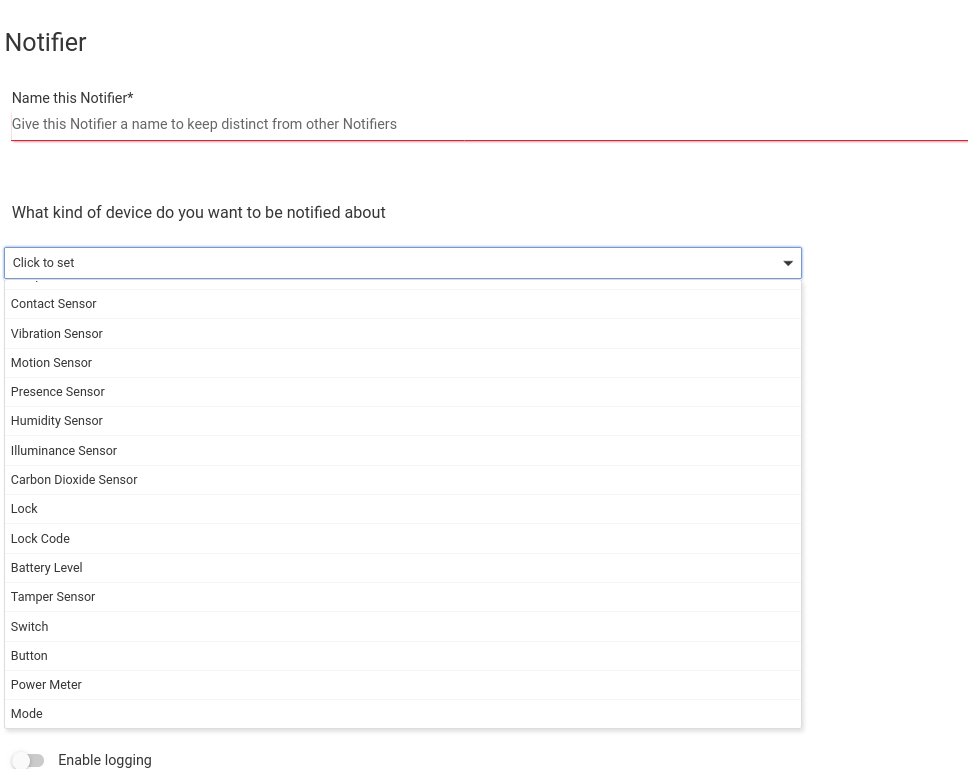Select the Lock option
The height and width of the screenshot is (769, 968).
pos(25,509)
